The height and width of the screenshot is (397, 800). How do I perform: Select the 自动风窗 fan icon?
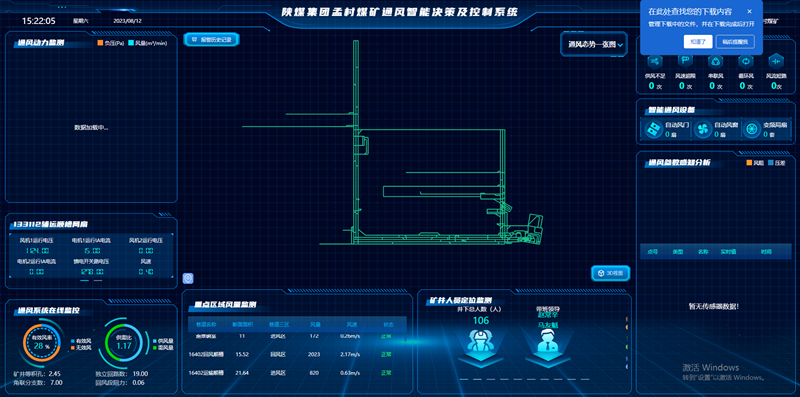coord(702,130)
